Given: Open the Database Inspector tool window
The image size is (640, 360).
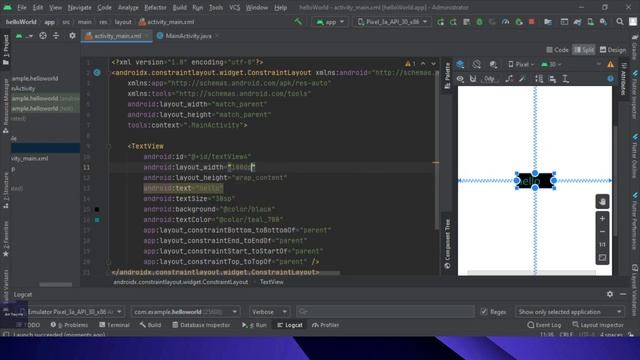Looking at the screenshot, I should [201, 325].
